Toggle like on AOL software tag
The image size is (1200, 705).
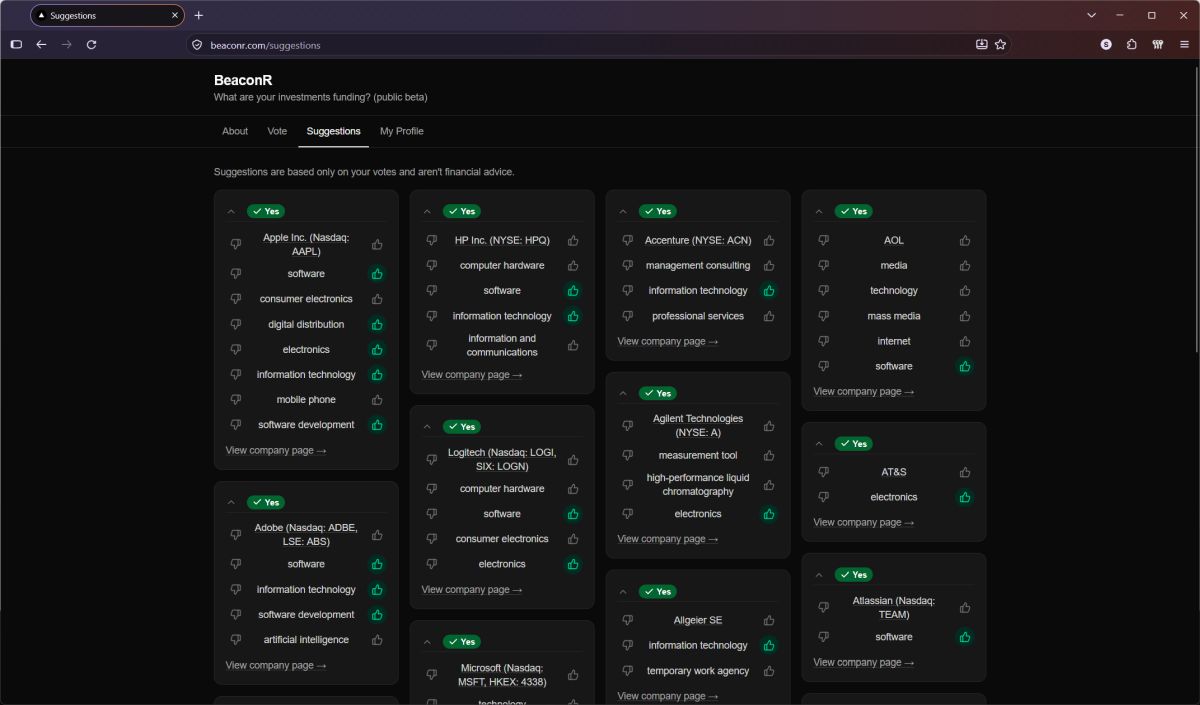[965, 366]
